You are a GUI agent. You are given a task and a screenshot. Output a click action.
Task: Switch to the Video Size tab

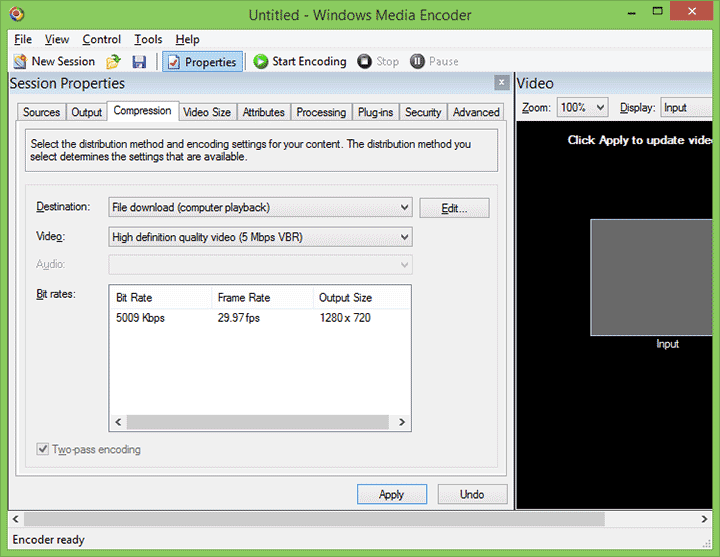[207, 112]
